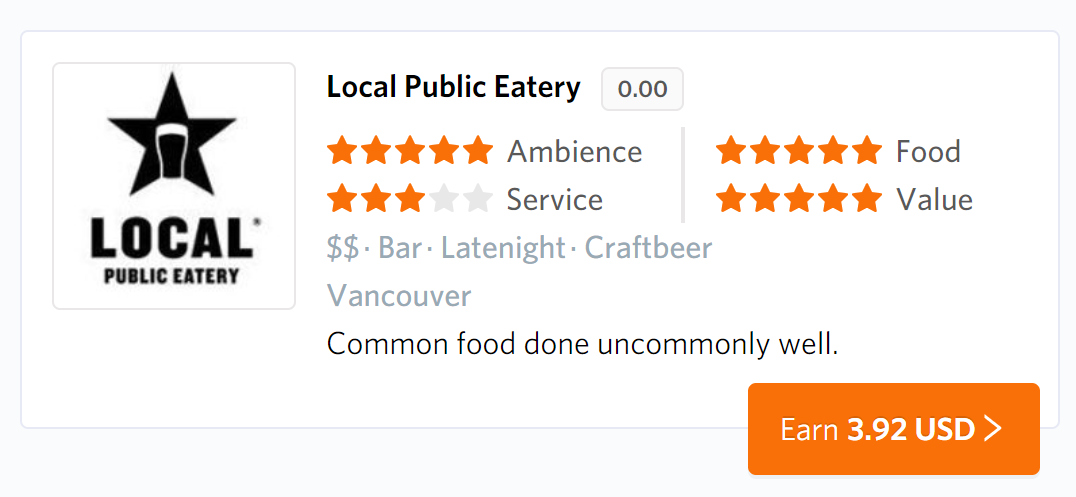Click the third star of Service rating
This screenshot has height=497, width=1076.
pyautogui.click(x=410, y=199)
